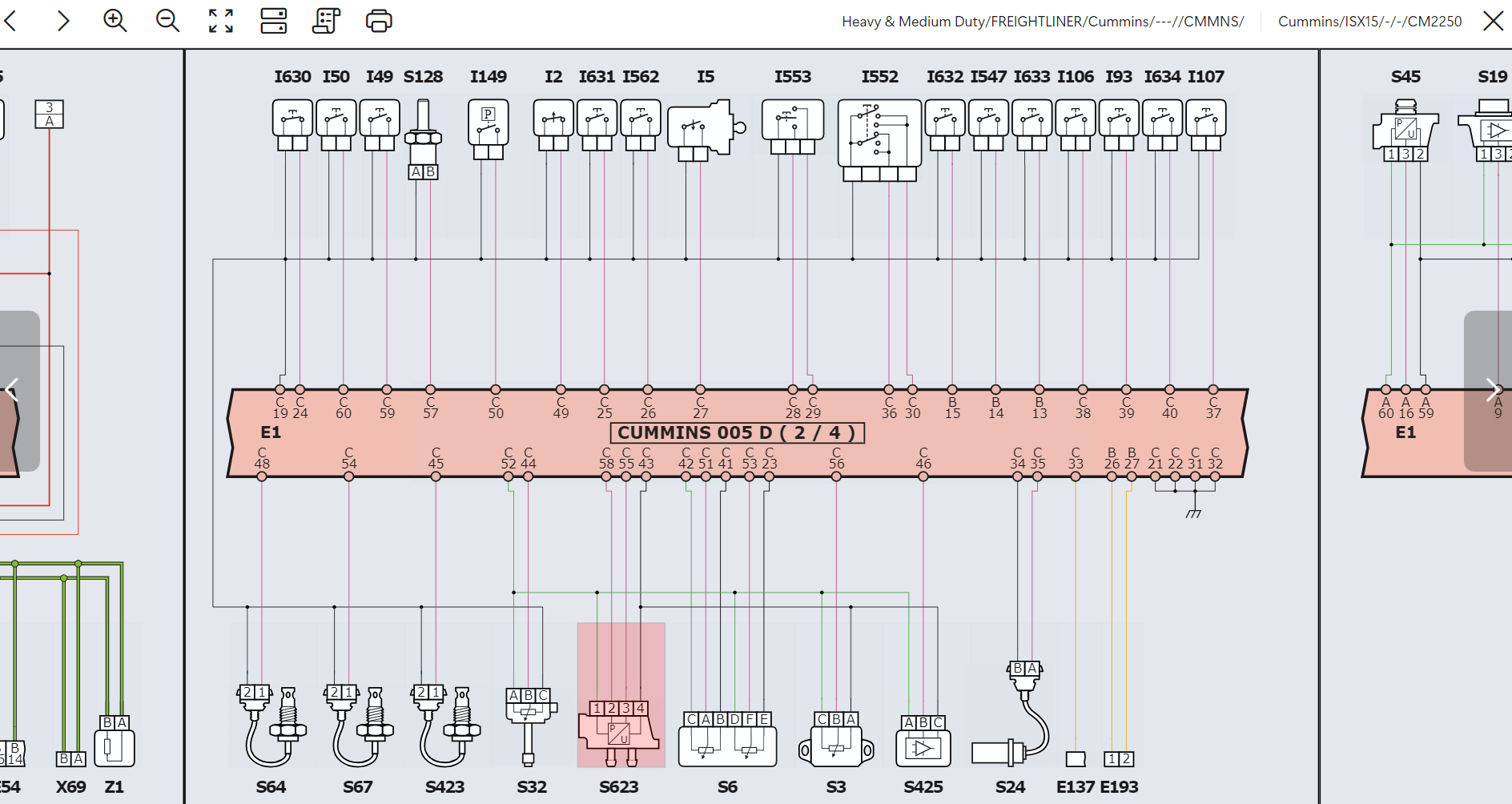Viewport: 1512px width, 804px height.
Task: Click the CUMMINS 005 D module label
Action: point(737,433)
